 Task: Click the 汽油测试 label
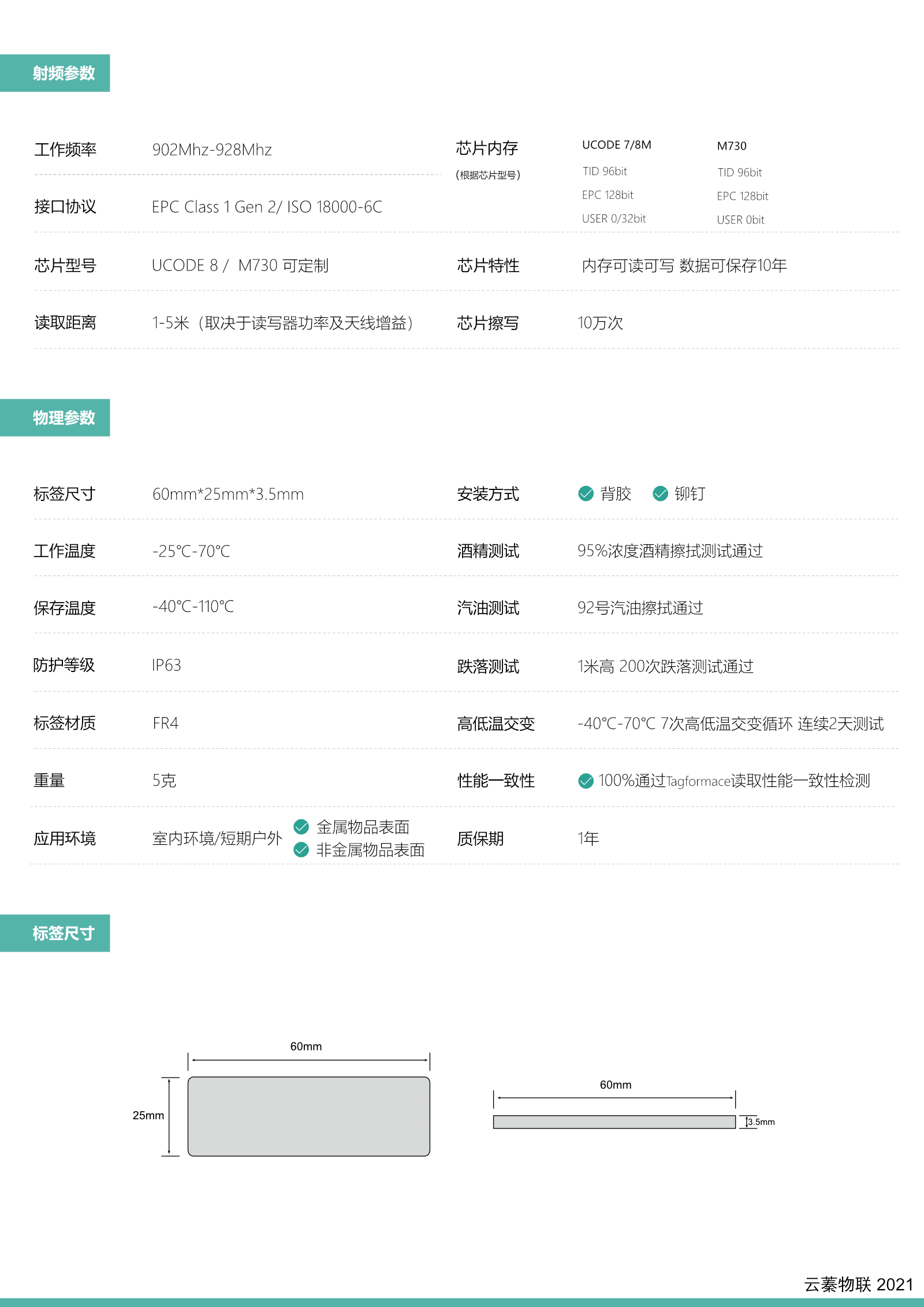[x=488, y=607]
